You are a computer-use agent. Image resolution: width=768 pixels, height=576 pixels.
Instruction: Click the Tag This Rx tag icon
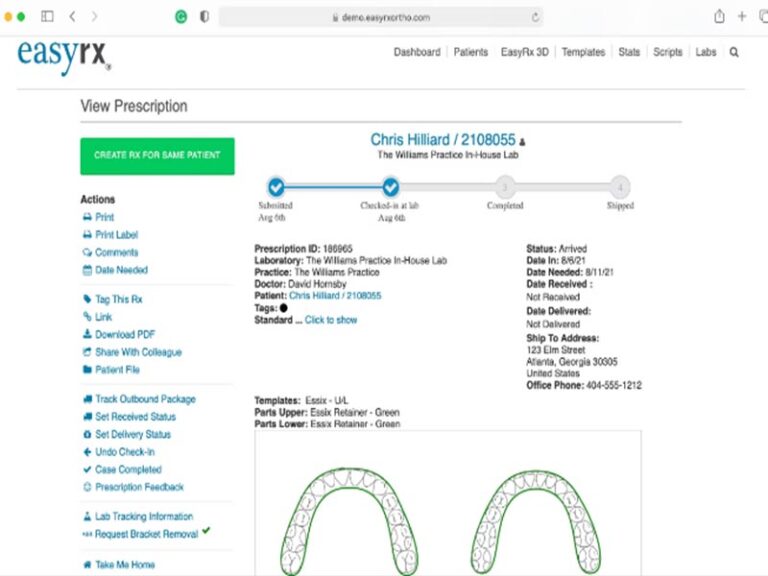[87, 299]
